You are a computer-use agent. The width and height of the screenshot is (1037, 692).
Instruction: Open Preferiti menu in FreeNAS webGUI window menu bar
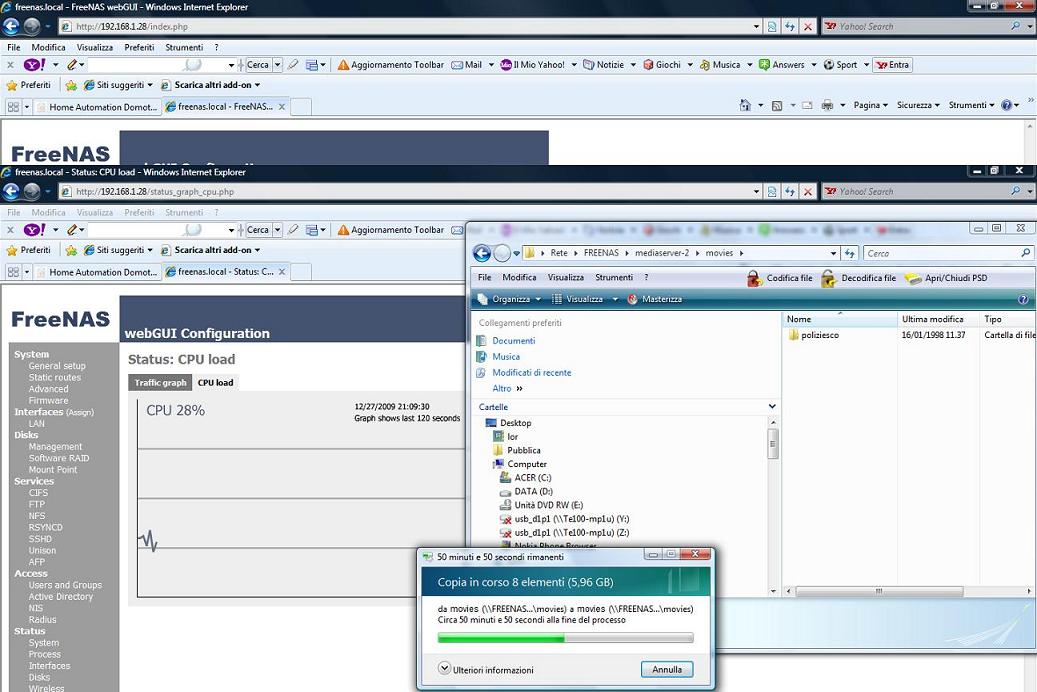point(139,48)
